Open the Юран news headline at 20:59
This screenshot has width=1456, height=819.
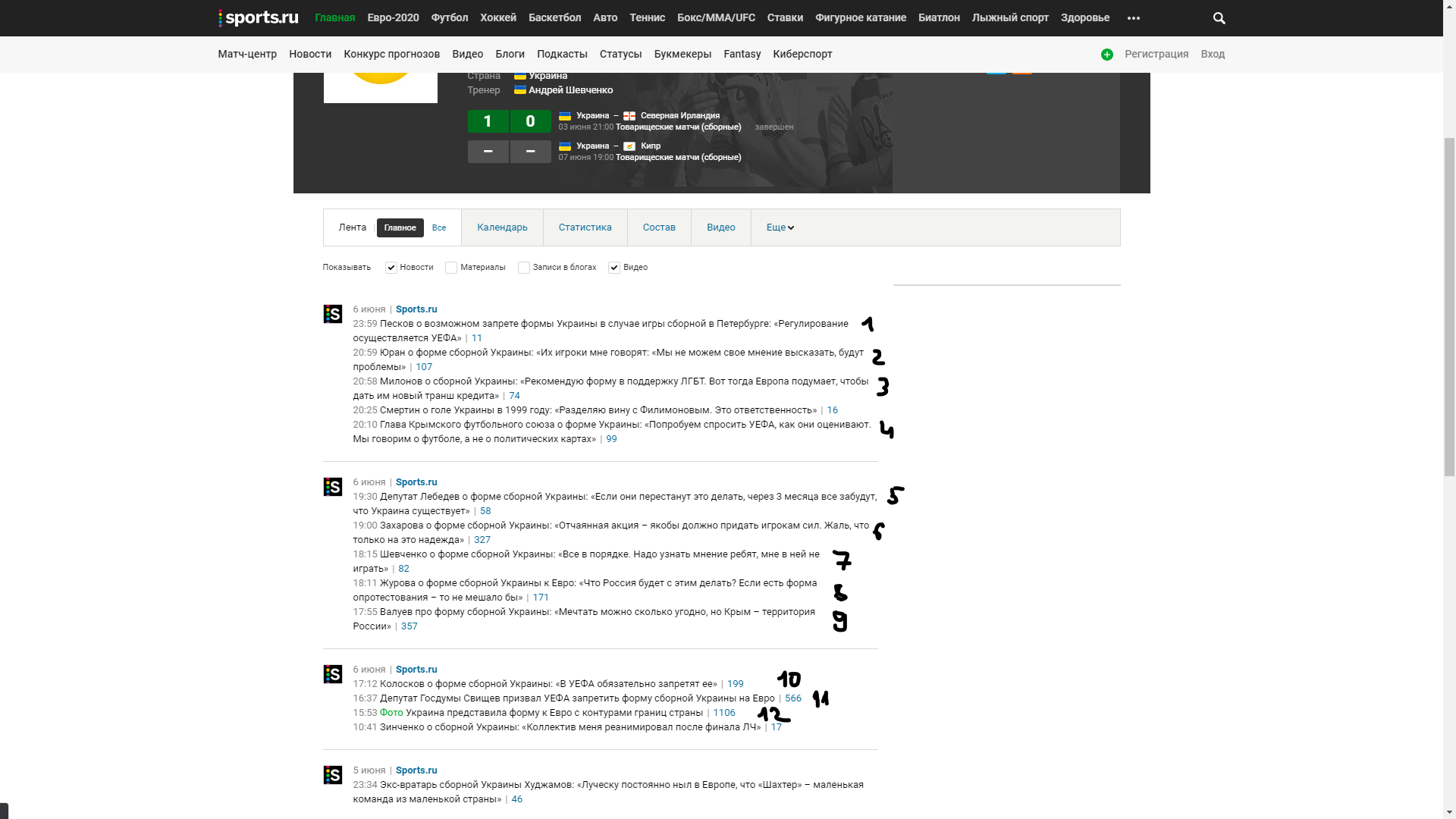pos(608,359)
